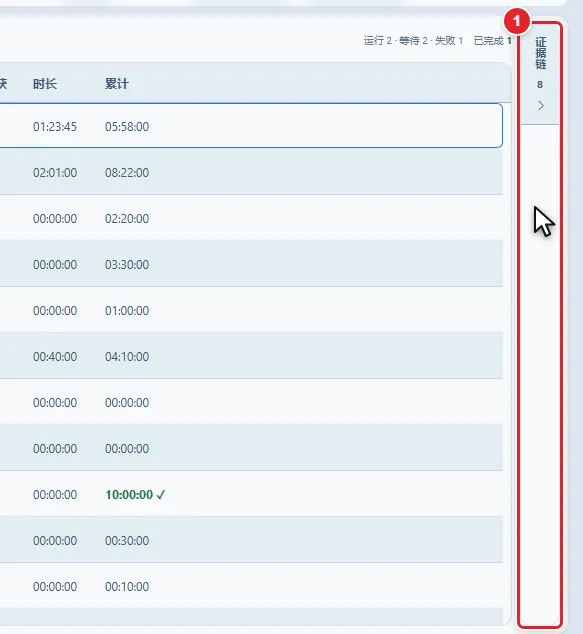Select the 03:30:00 cumulative cell
Image resolution: width=583 pixels, height=634 pixels.
(x=127, y=265)
